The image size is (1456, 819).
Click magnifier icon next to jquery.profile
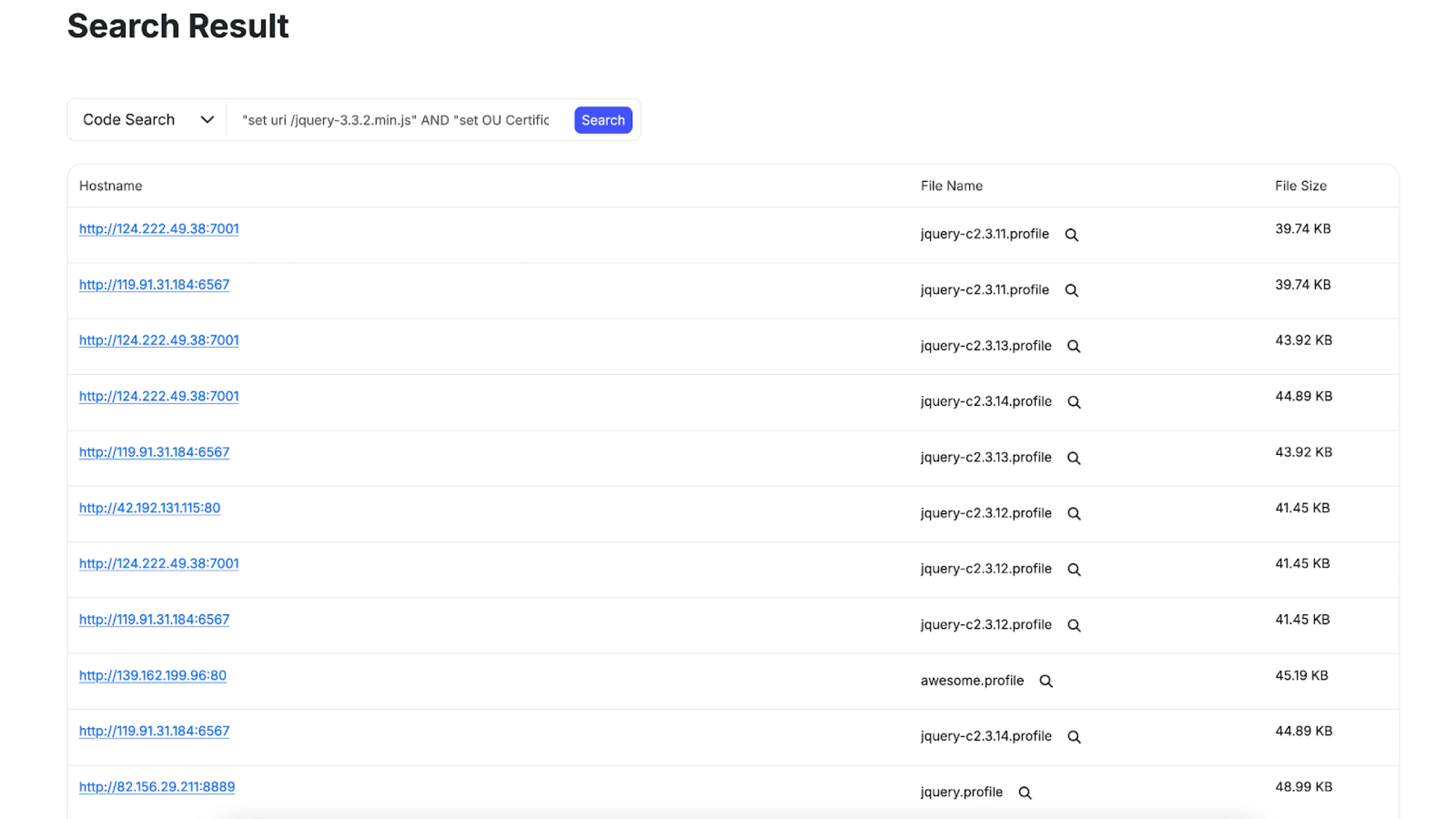tap(1025, 792)
